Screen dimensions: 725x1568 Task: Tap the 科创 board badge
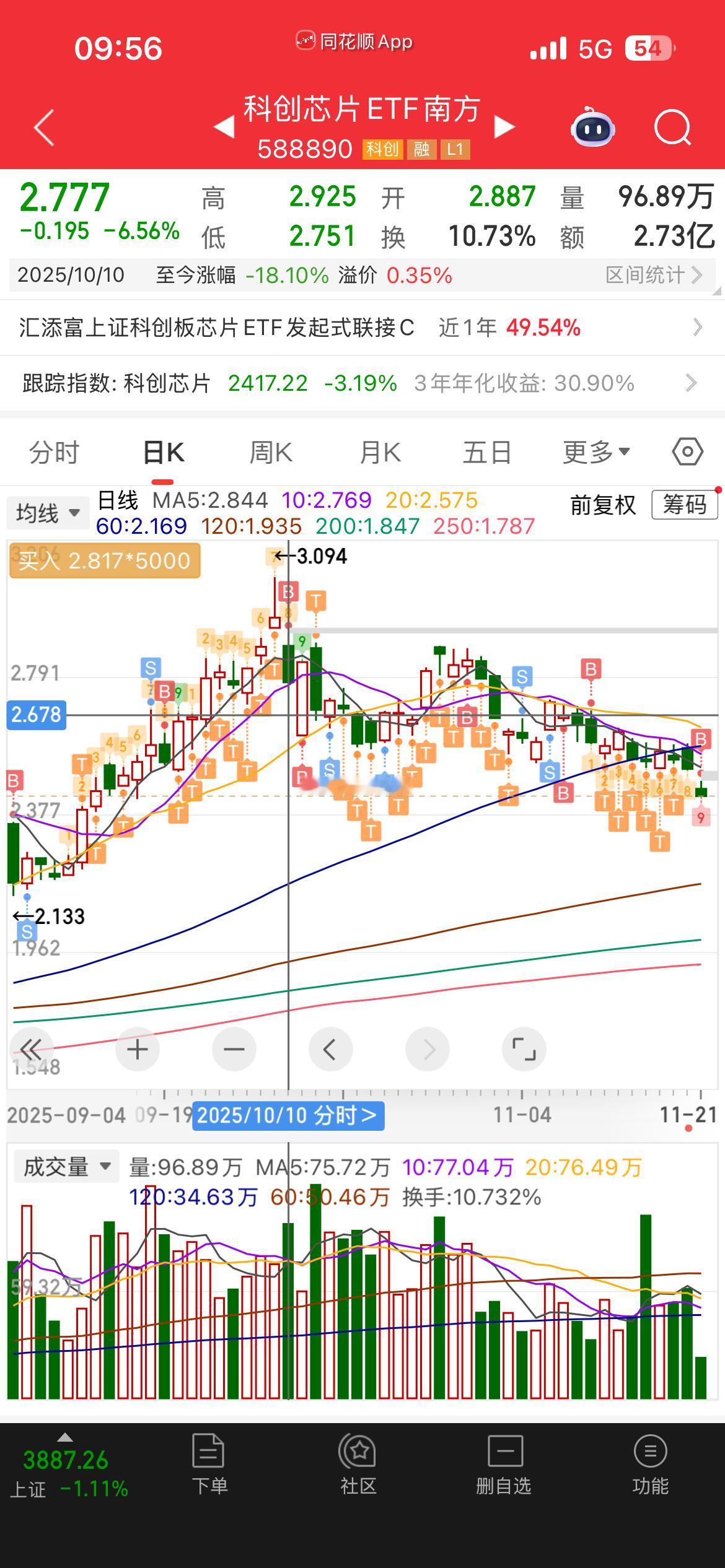(382, 149)
